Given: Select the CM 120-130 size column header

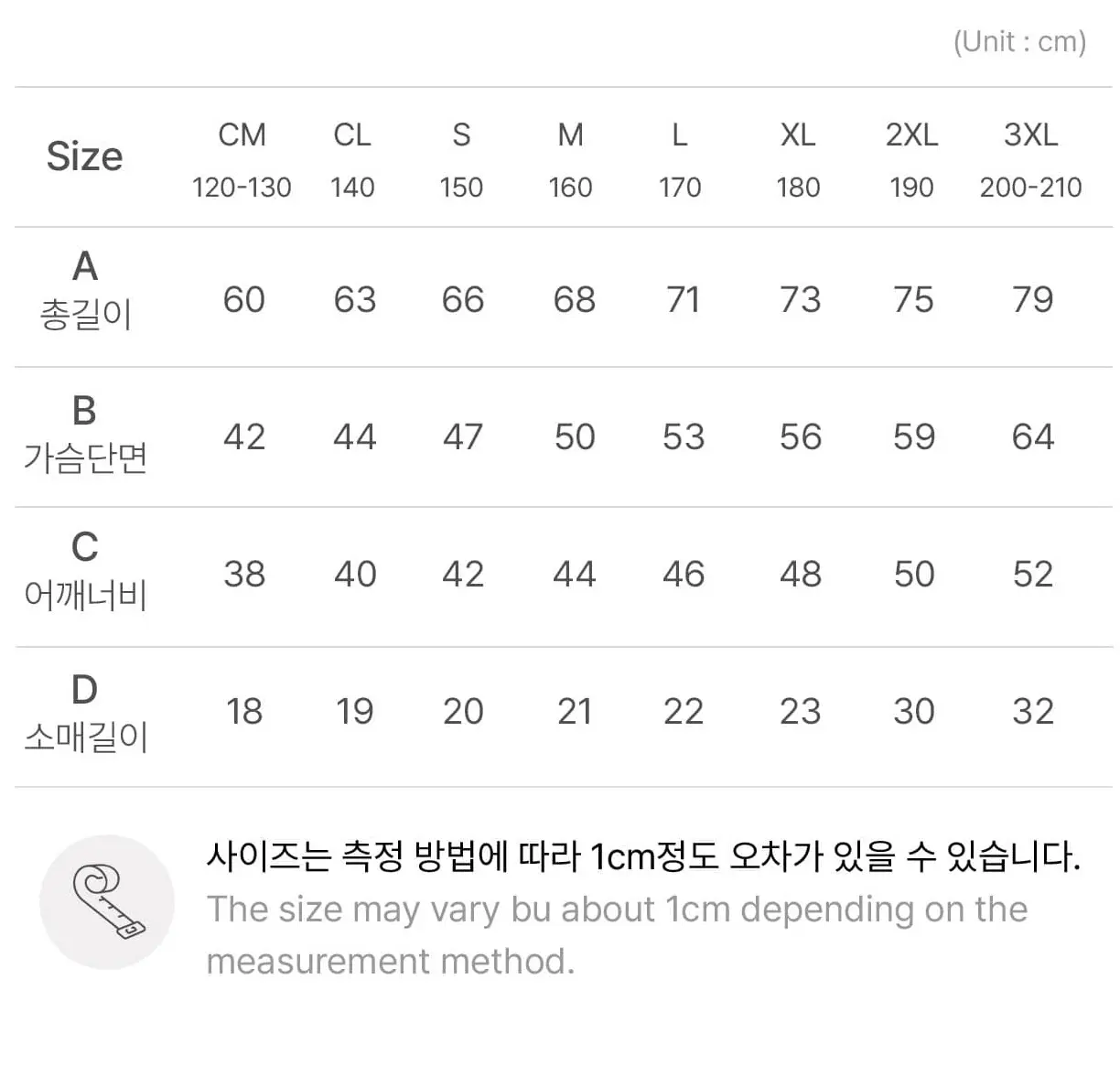Looking at the screenshot, I should pos(242,160).
